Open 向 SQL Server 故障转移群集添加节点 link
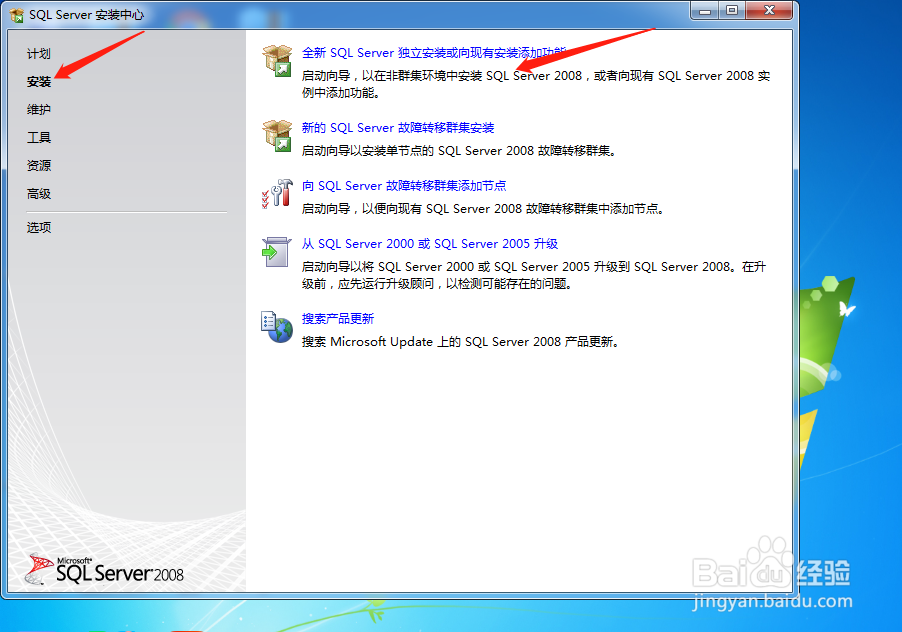 404,186
